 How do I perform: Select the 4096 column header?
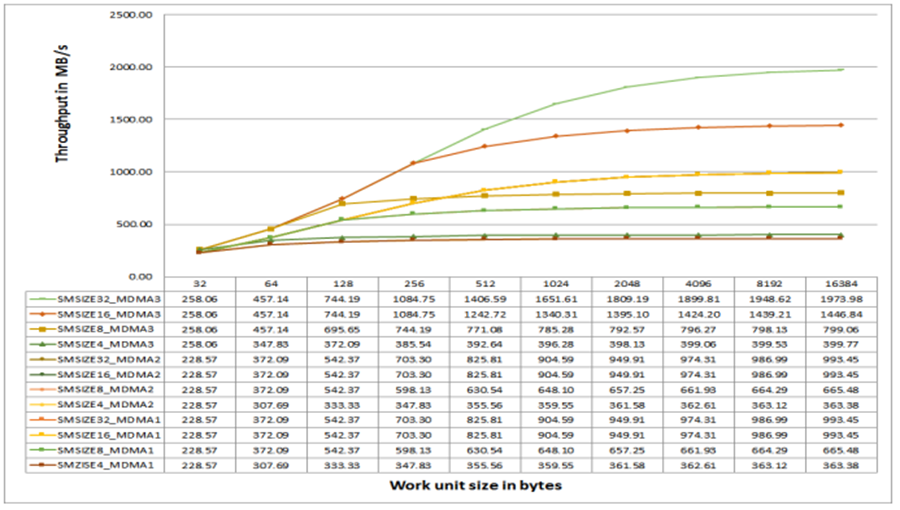(699, 283)
